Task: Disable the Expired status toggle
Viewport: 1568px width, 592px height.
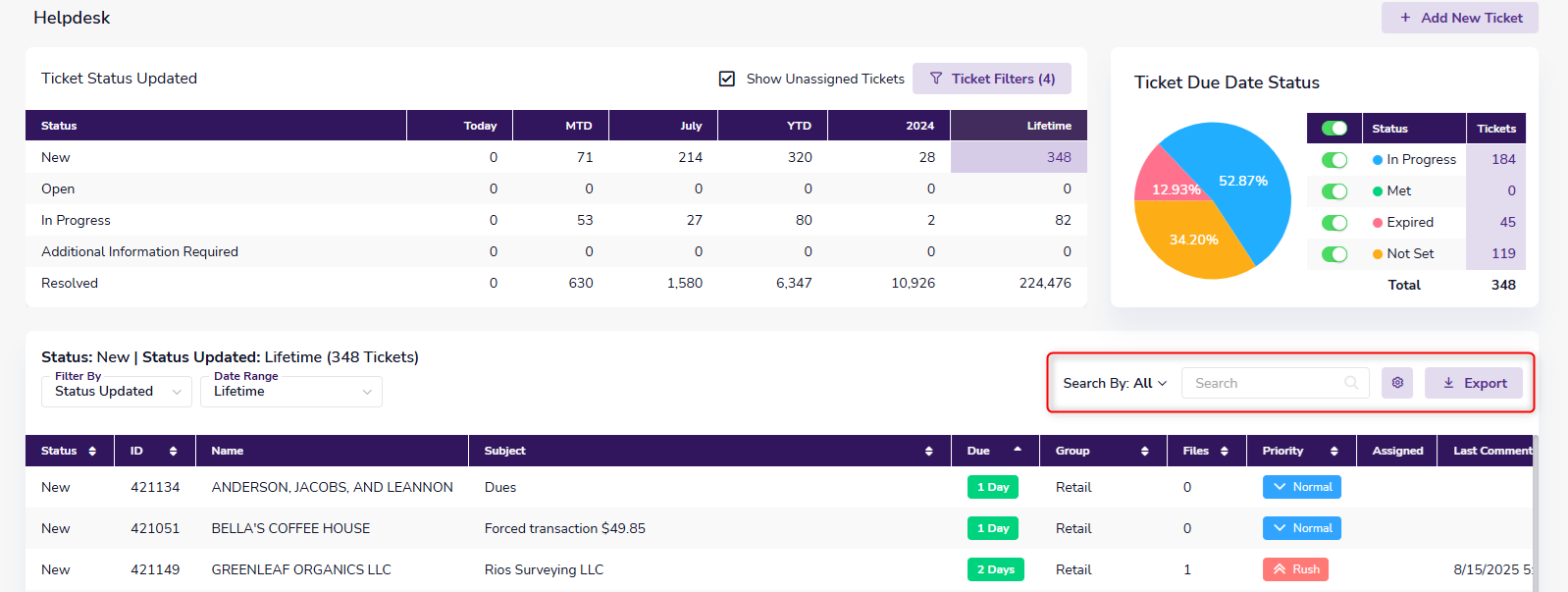Action: (1333, 223)
